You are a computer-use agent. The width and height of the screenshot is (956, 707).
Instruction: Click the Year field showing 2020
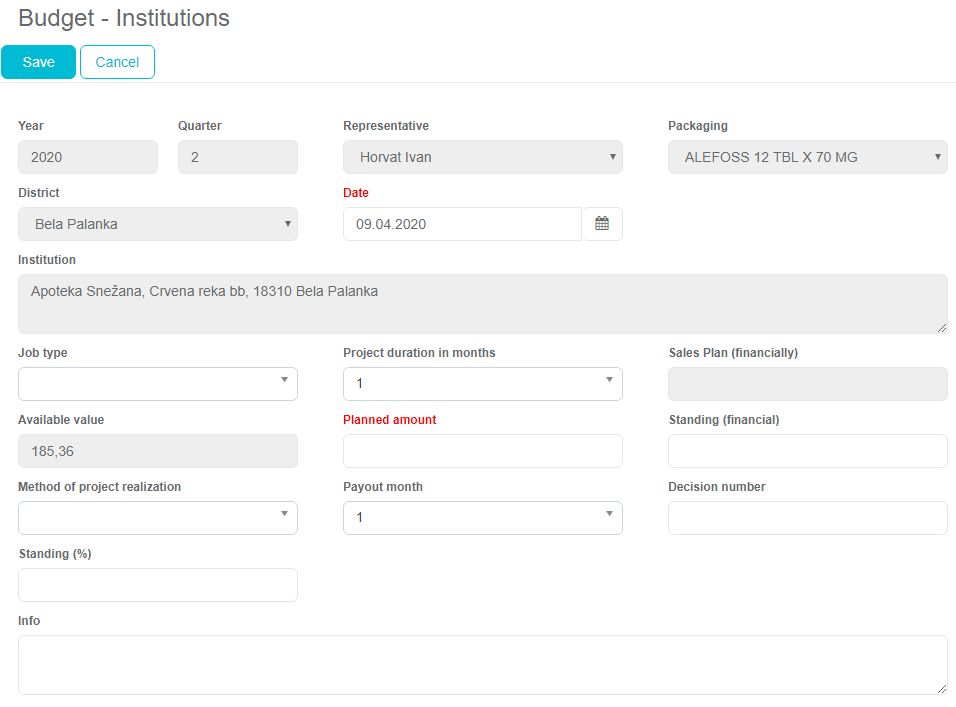coord(88,157)
